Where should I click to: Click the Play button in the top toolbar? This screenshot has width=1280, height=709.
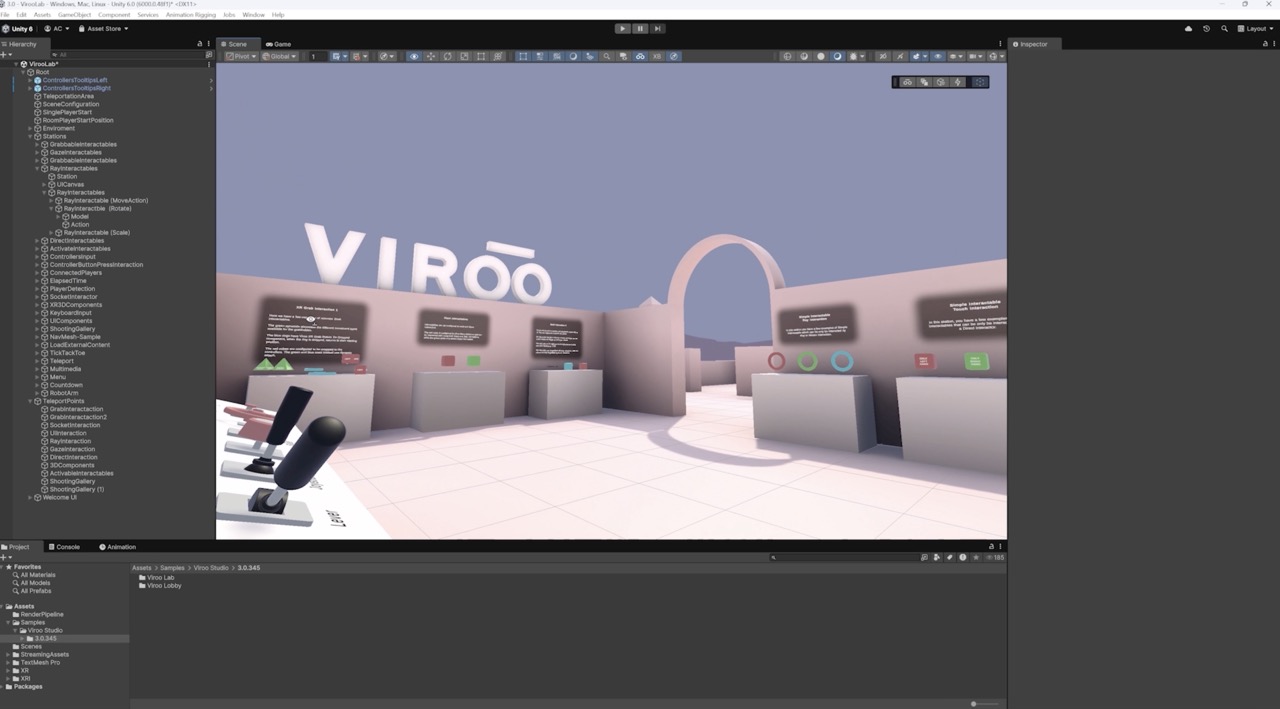click(x=622, y=28)
